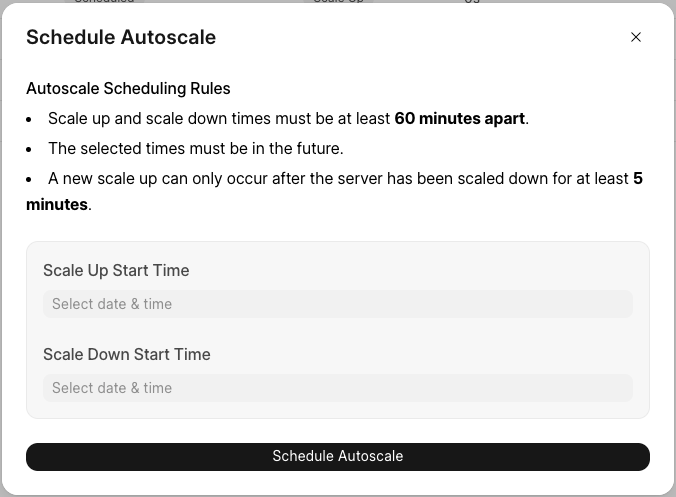Click the "Schedule Autoscale" dialog title
The width and height of the screenshot is (676, 497).
coord(121,38)
